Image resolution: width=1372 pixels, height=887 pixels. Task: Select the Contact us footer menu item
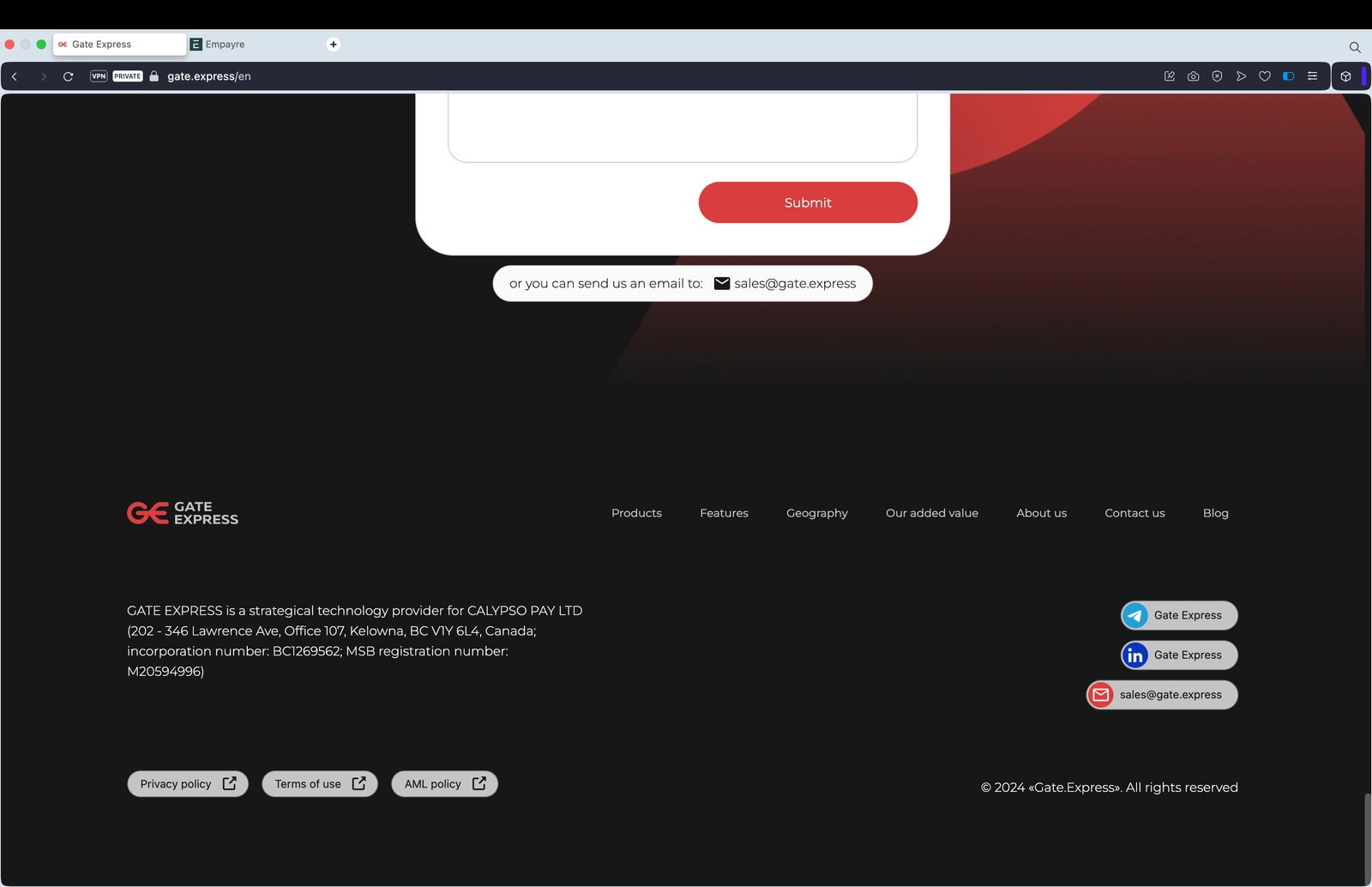point(1134,512)
